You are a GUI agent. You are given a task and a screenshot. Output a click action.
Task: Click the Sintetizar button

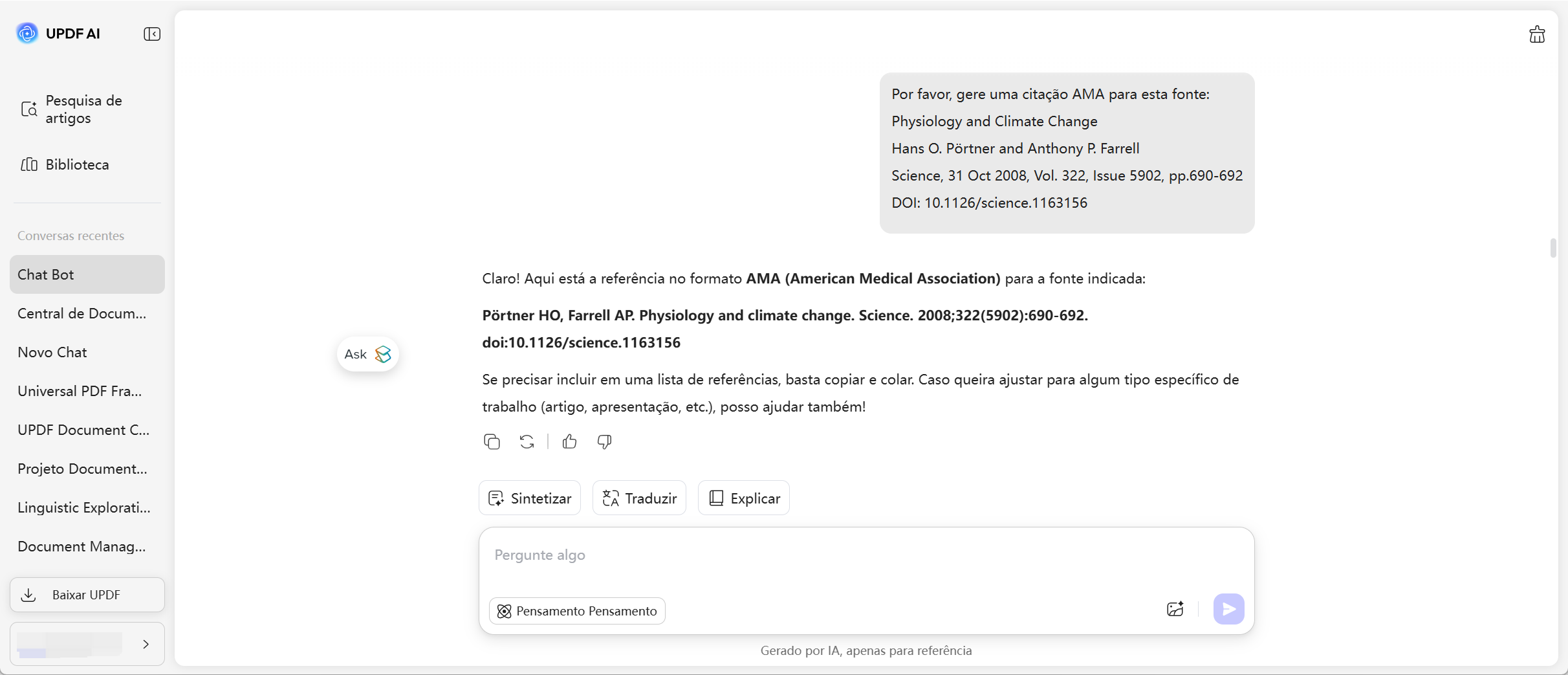point(530,498)
